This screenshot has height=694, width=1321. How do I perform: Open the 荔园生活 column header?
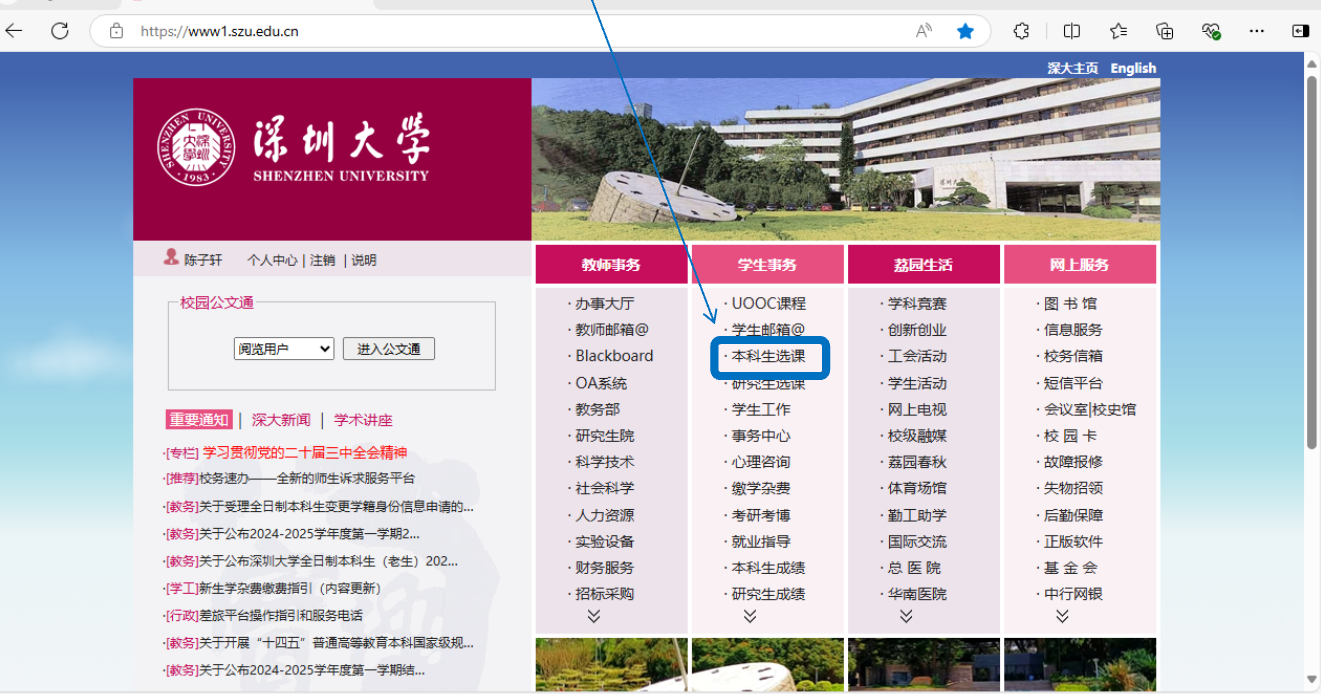pos(924,265)
